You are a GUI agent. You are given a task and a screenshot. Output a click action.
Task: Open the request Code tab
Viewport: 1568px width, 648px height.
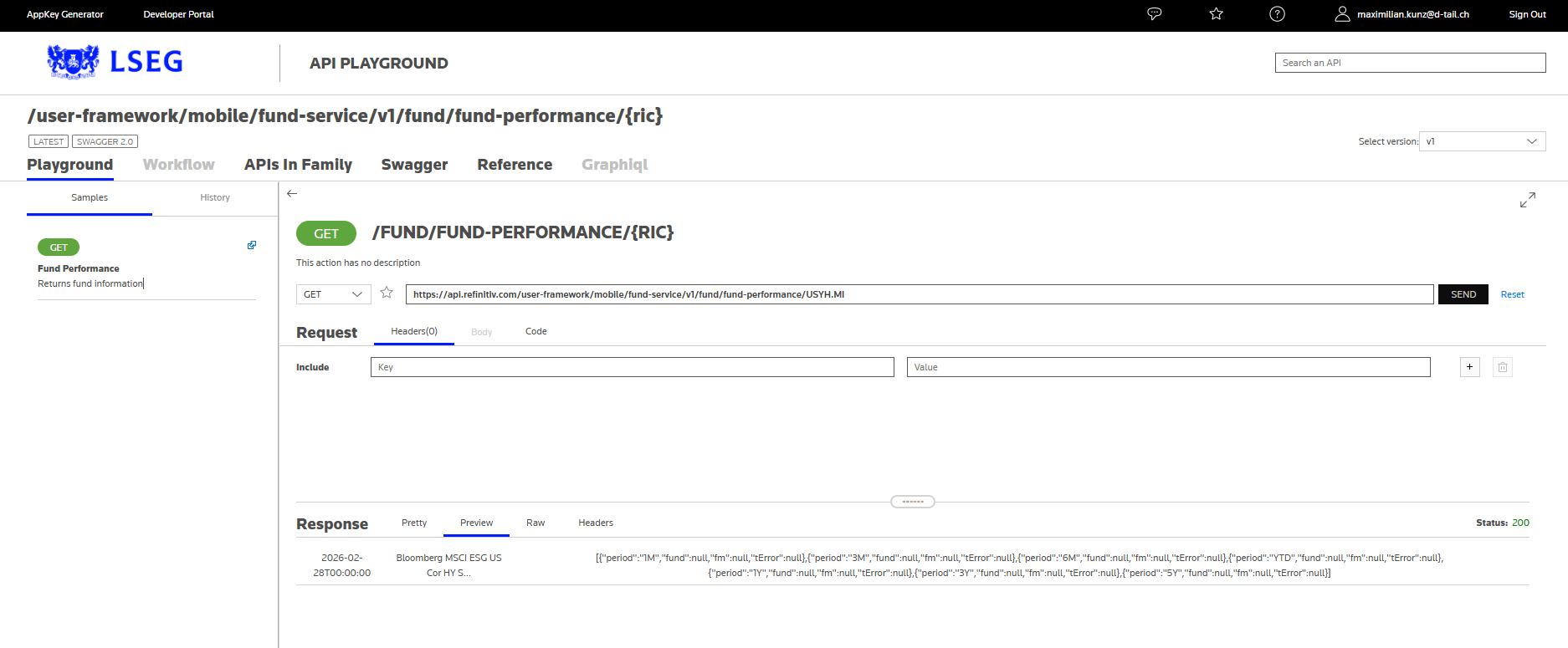[535, 331]
